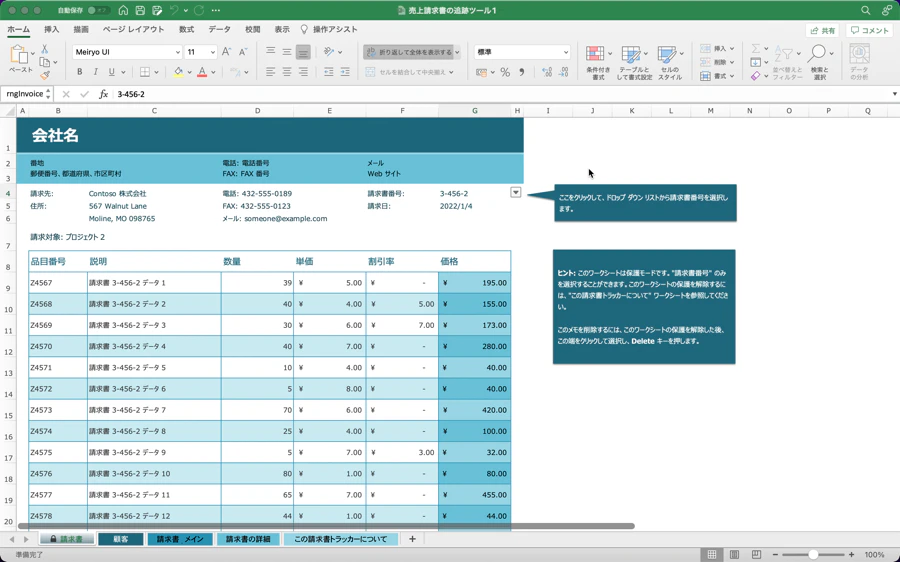Switch to Page Break Preview in status bar
This screenshot has height=562, width=900.
click(x=757, y=555)
